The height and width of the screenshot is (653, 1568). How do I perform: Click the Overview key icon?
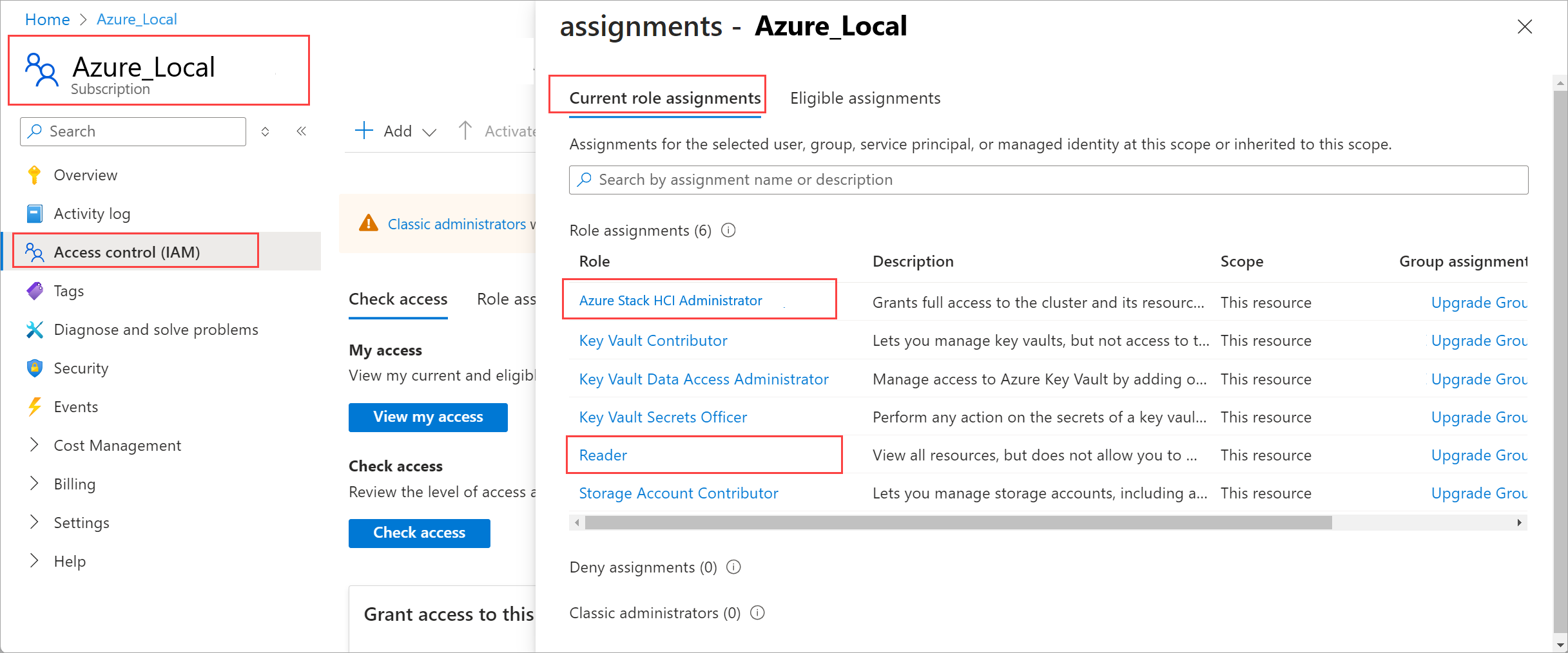tap(35, 175)
